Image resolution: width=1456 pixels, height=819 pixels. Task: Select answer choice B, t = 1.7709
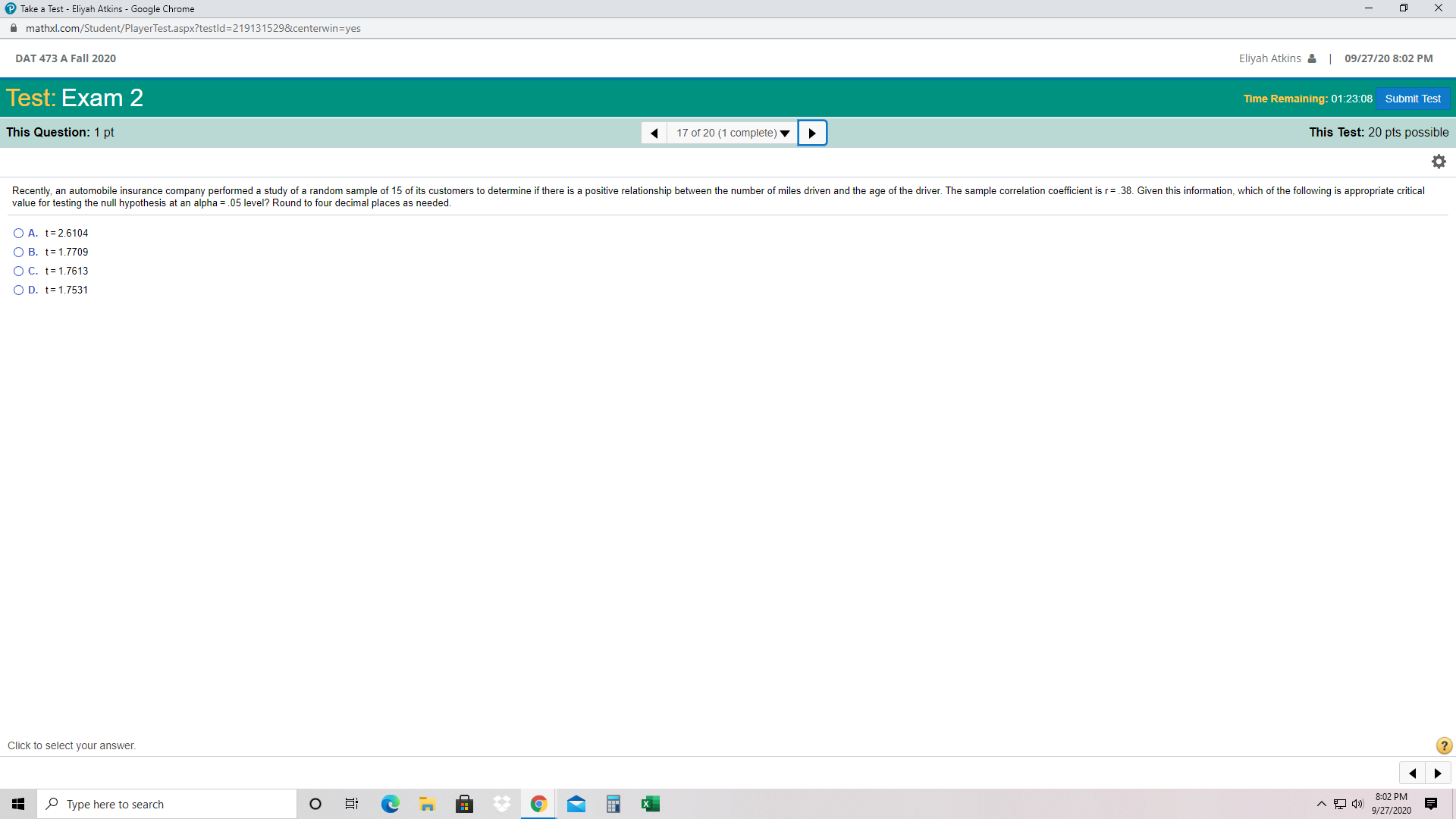(x=18, y=252)
